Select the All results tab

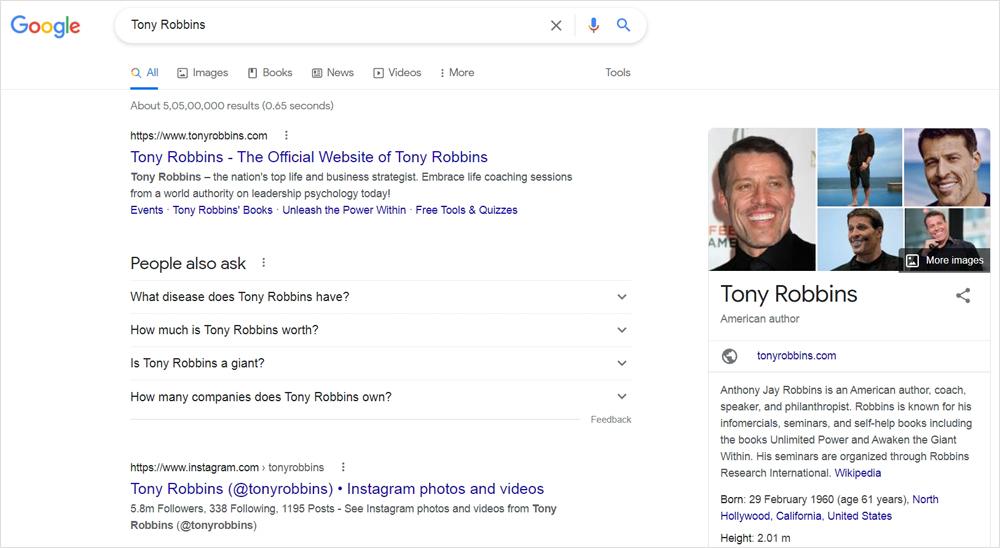(x=145, y=73)
